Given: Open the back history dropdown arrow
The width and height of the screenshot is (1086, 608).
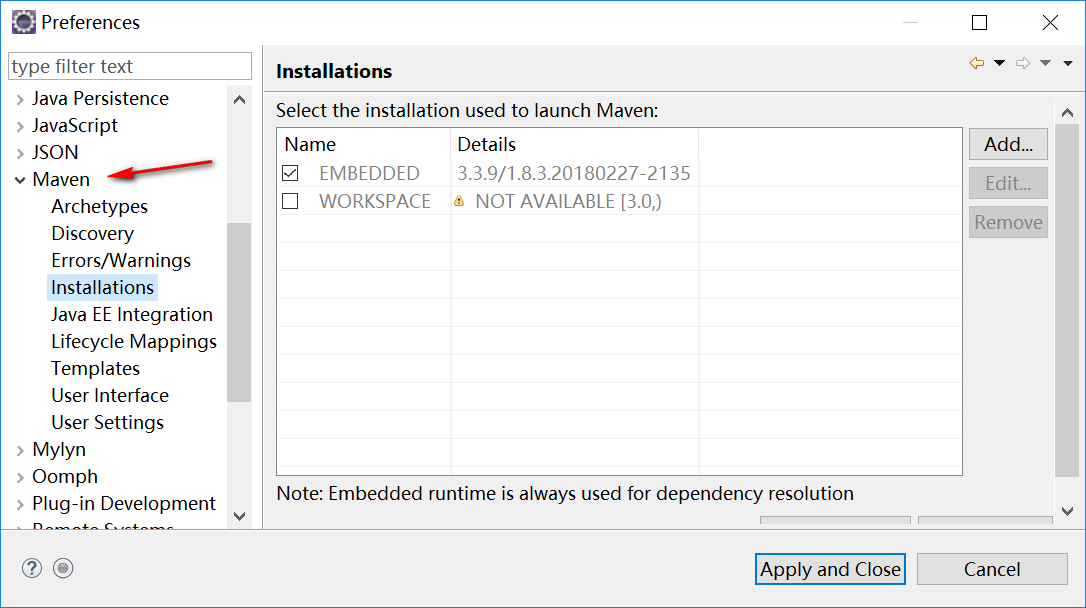Looking at the screenshot, I should (x=999, y=63).
